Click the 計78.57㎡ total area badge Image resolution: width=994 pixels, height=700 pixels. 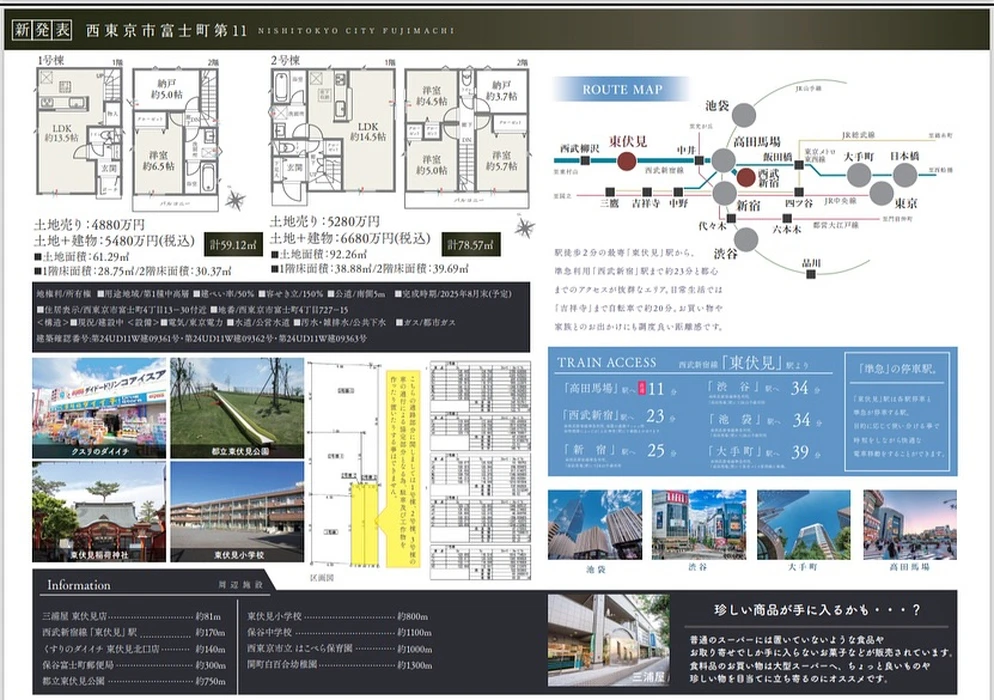pyautogui.click(x=471, y=244)
